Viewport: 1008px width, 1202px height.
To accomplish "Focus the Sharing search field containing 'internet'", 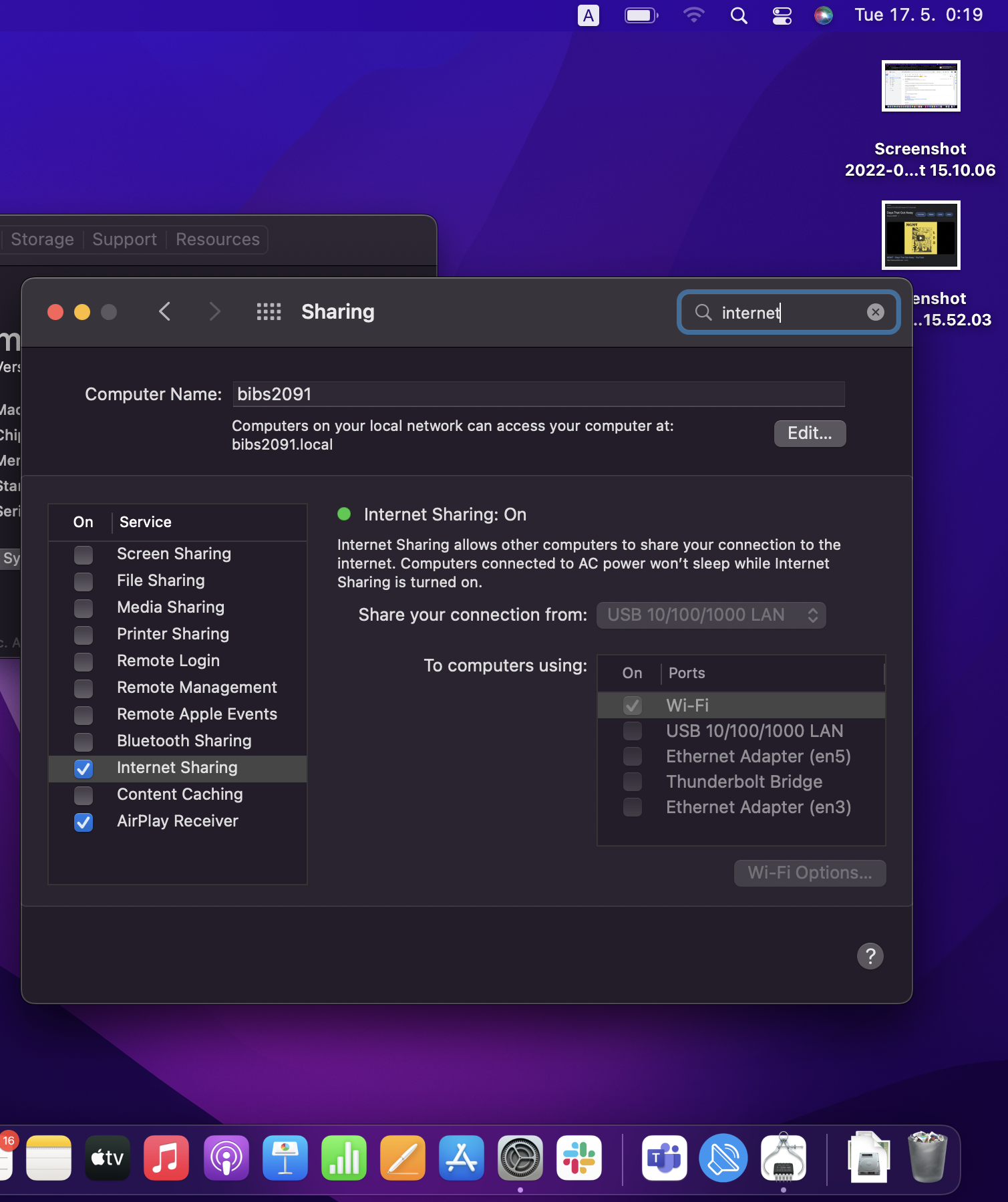I will point(788,312).
